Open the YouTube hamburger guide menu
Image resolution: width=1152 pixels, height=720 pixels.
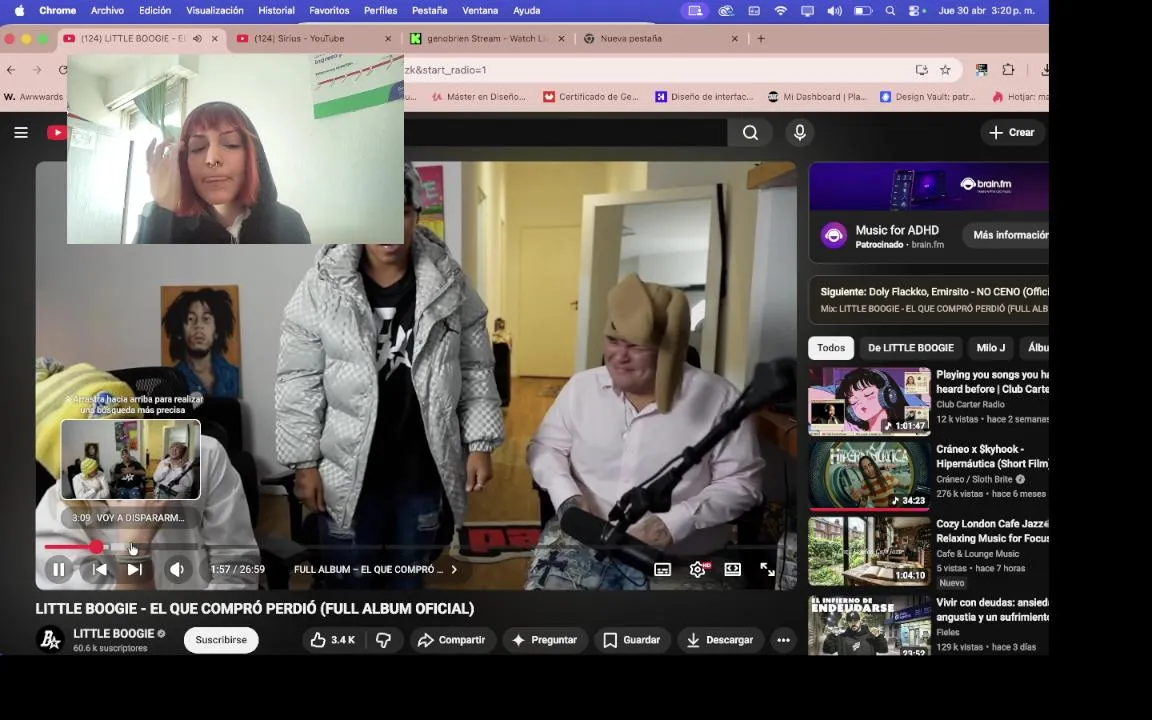(21, 132)
